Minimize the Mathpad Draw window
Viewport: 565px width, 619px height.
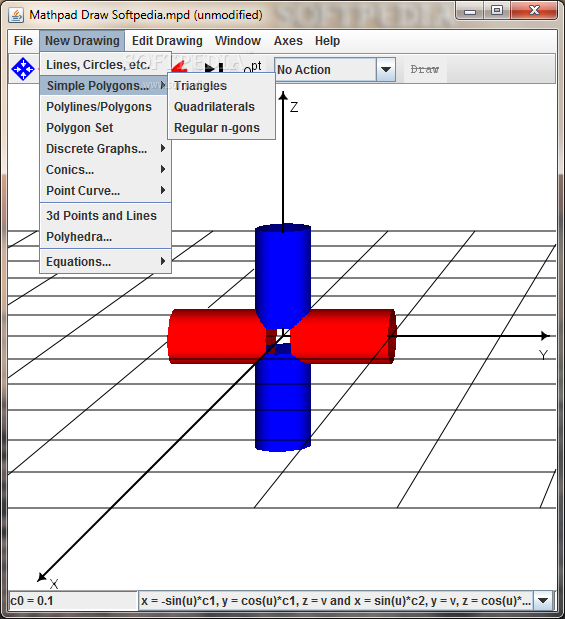click(x=470, y=11)
